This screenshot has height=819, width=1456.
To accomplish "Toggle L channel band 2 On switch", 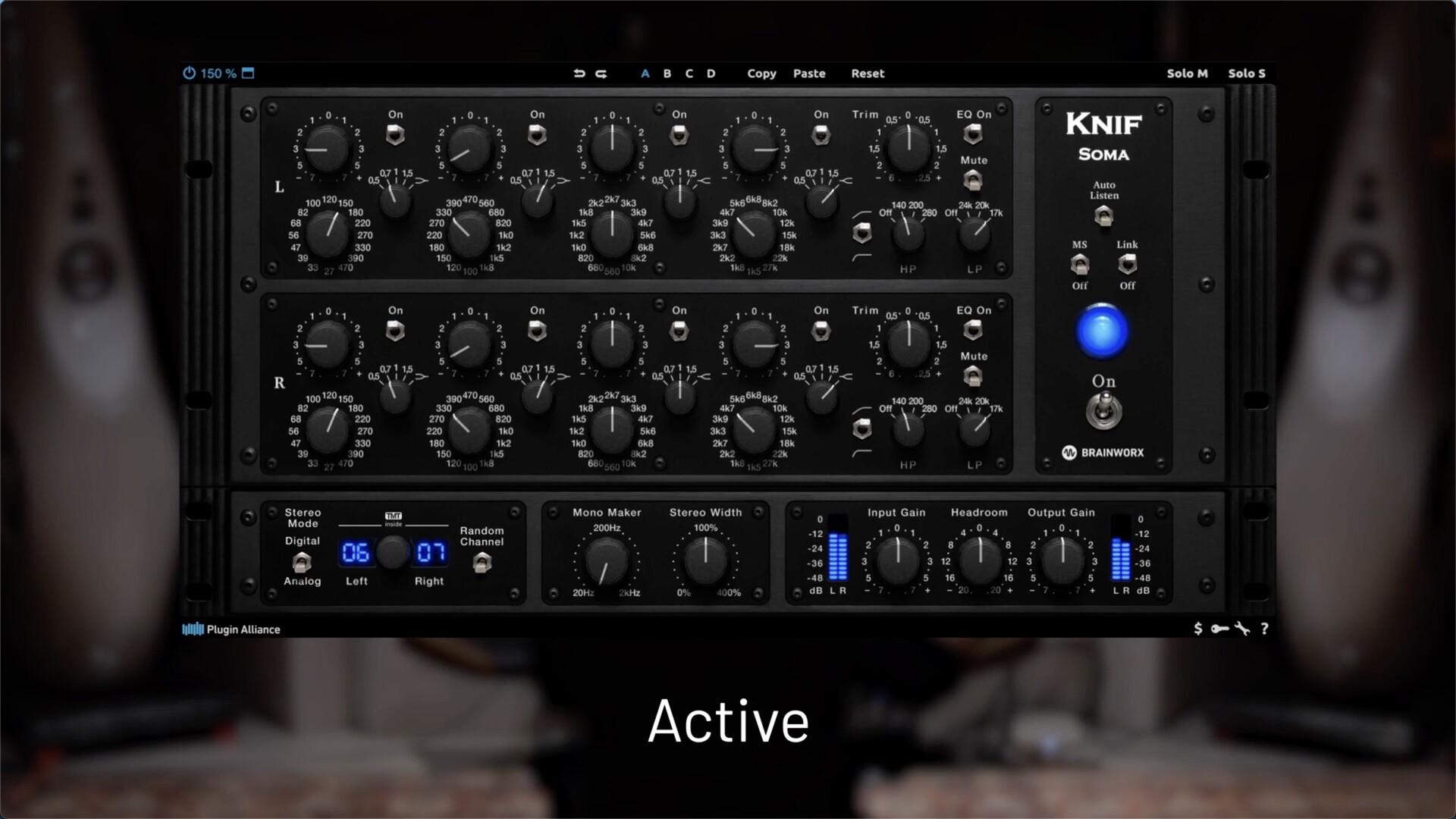I will (x=537, y=135).
